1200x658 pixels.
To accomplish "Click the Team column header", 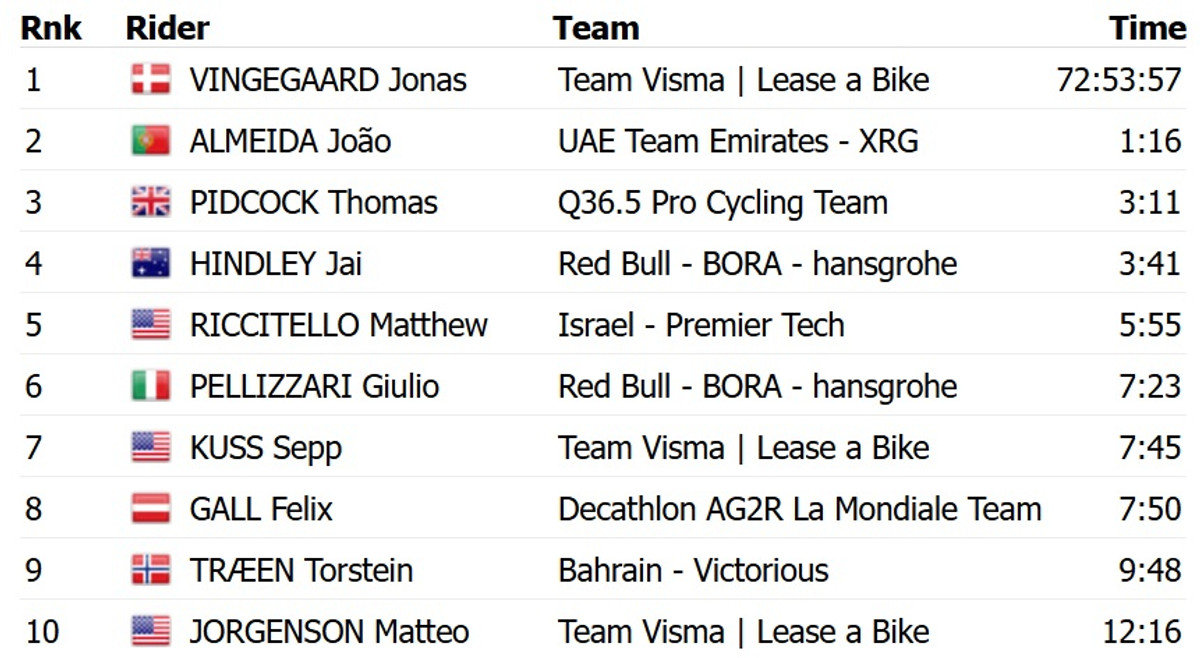I will 596,28.
